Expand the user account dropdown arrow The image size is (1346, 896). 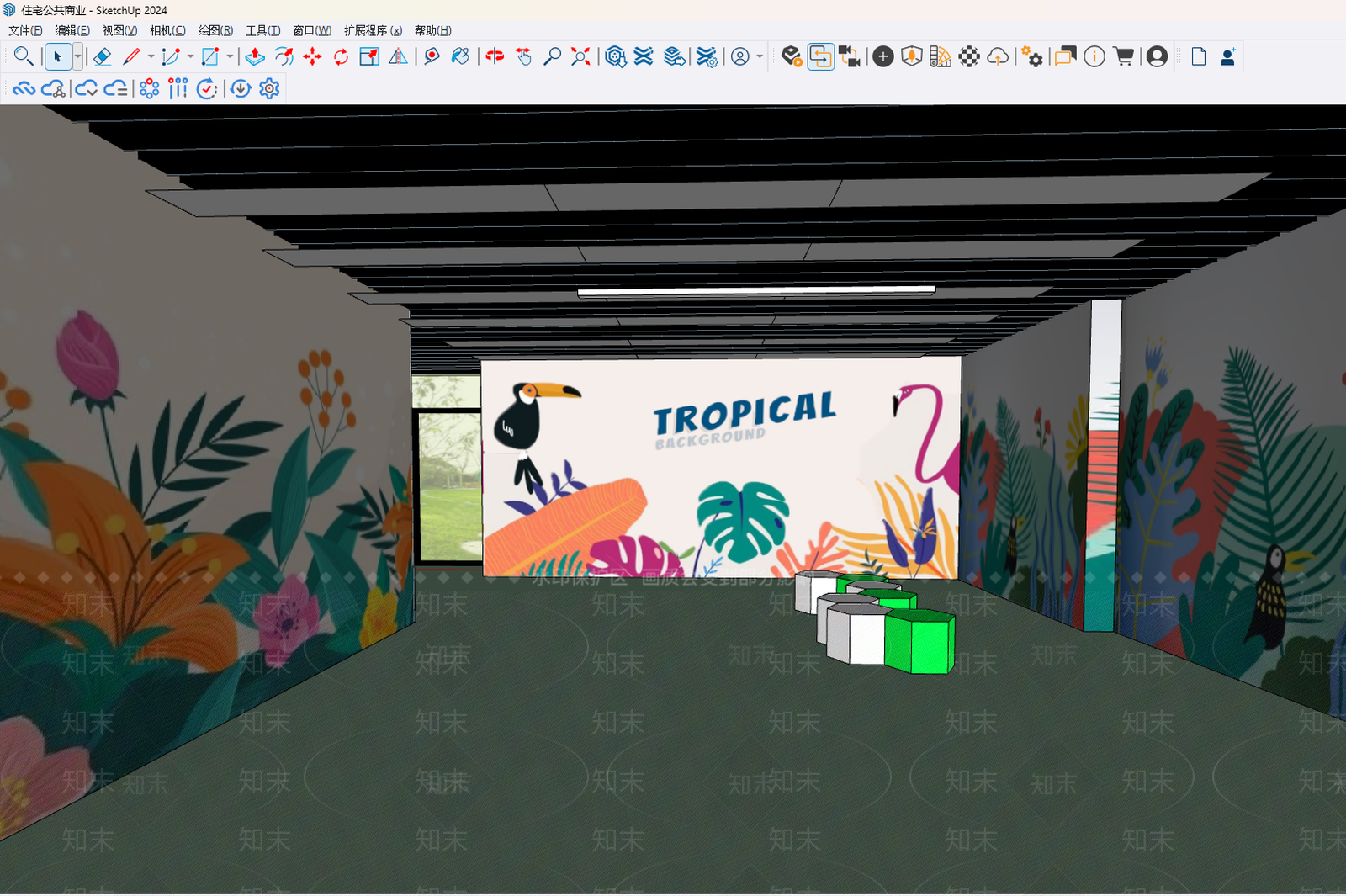(760, 56)
